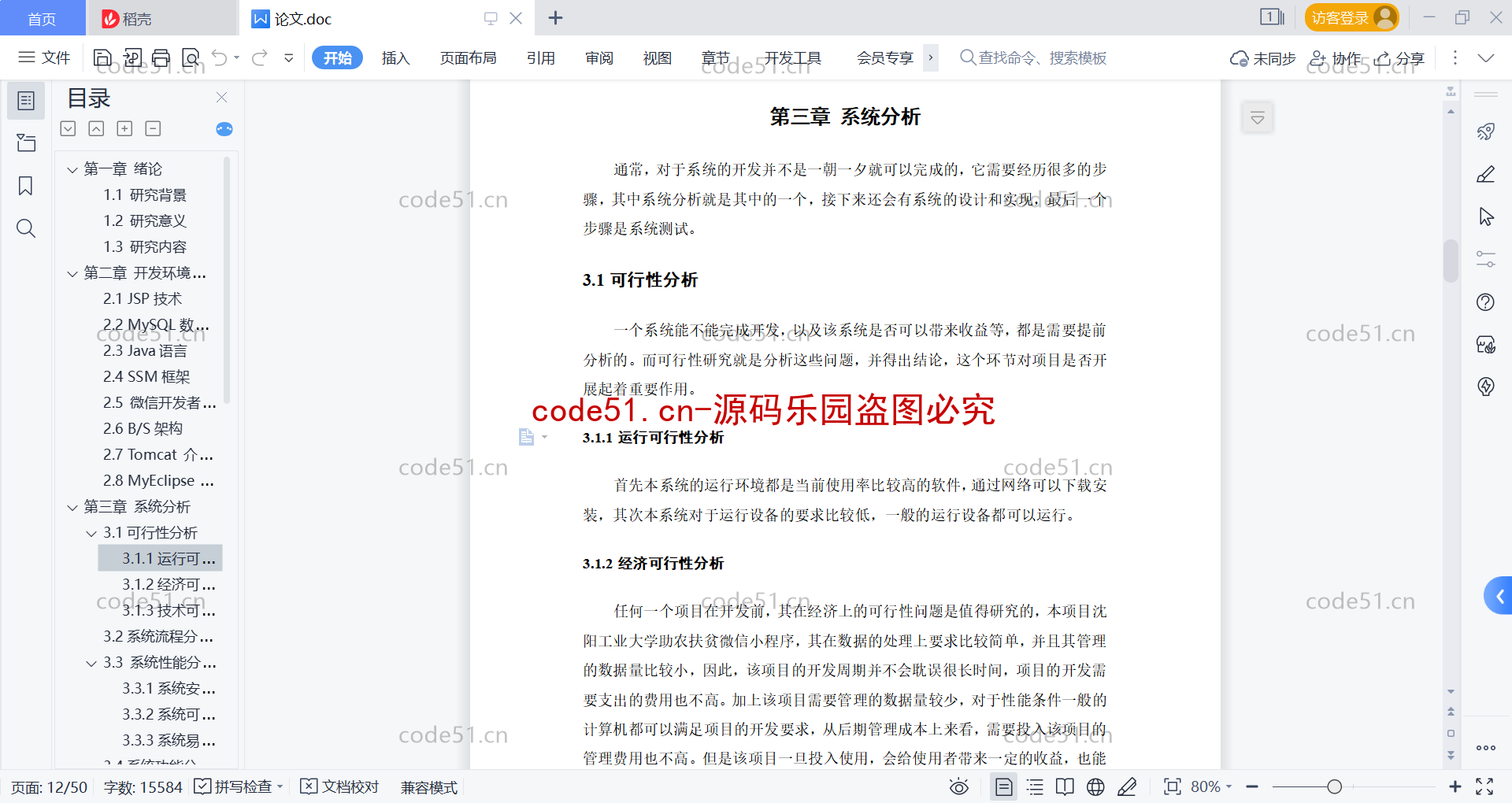Click the floating paragraph layout icon near 3.1.1

point(527,437)
